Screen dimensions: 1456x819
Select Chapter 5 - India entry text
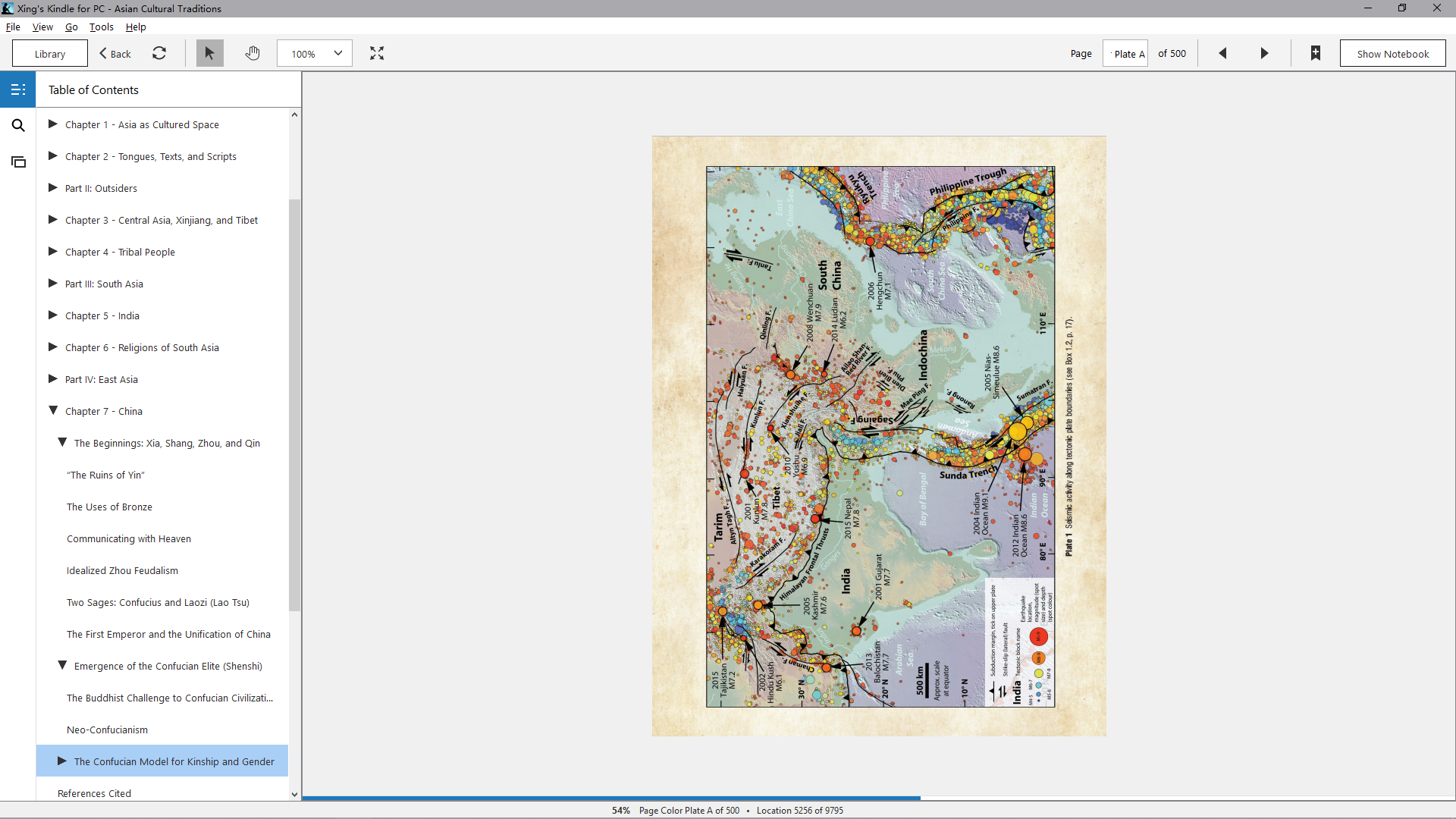pos(102,315)
